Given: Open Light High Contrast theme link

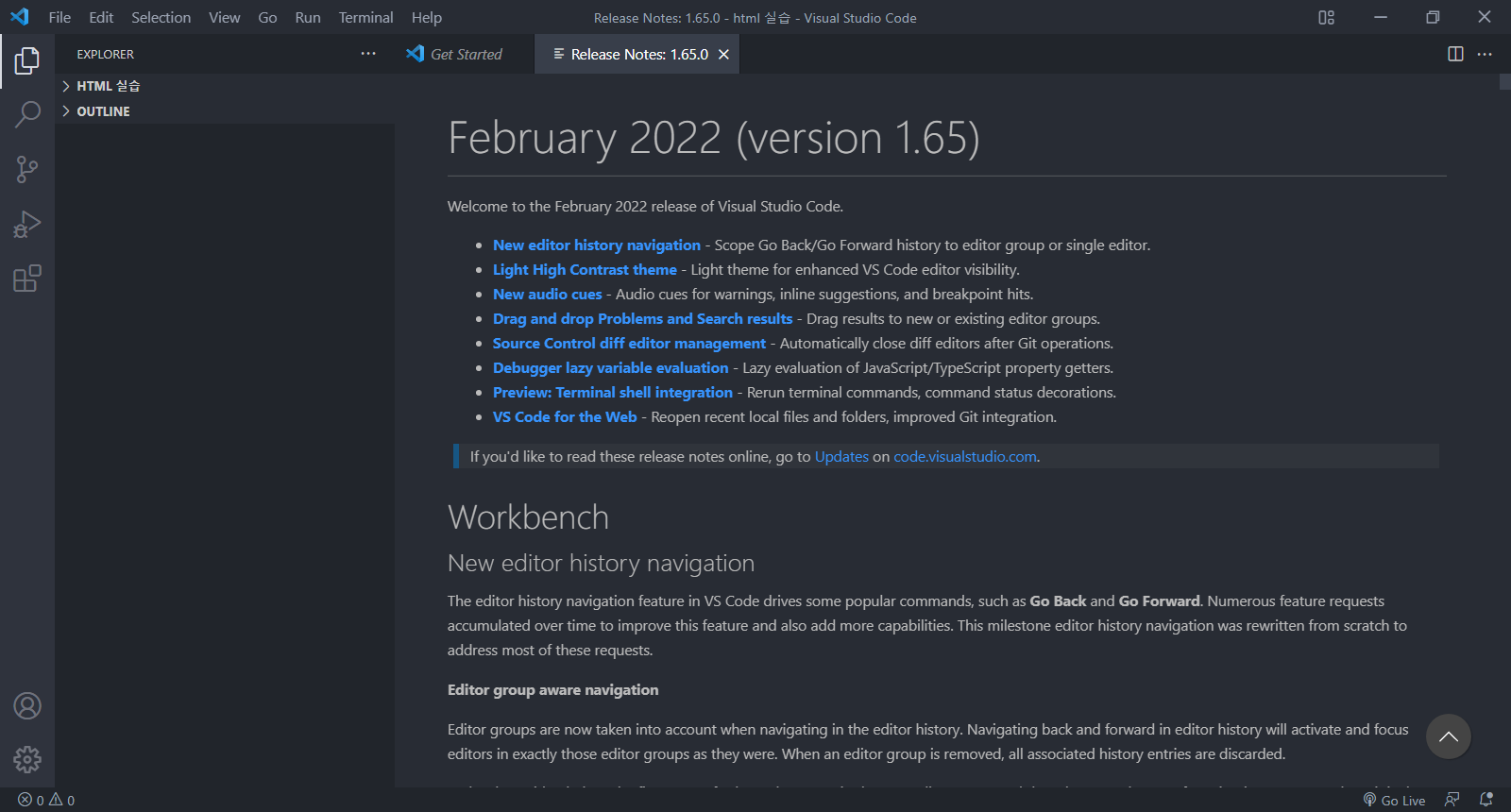Looking at the screenshot, I should pyautogui.click(x=585, y=269).
